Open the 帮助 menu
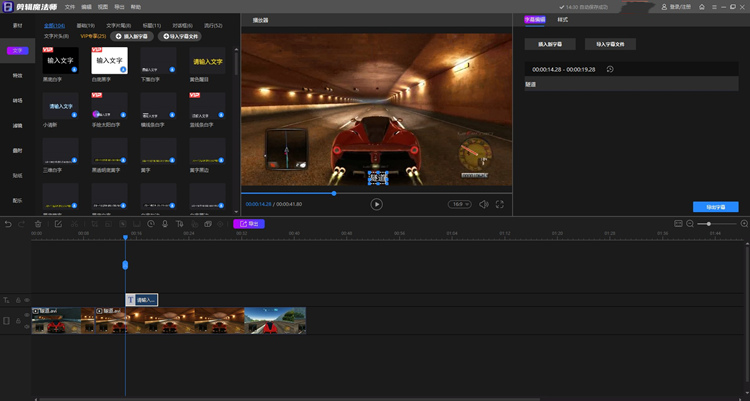This screenshot has height=401, width=750. pyautogui.click(x=136, y=7)
